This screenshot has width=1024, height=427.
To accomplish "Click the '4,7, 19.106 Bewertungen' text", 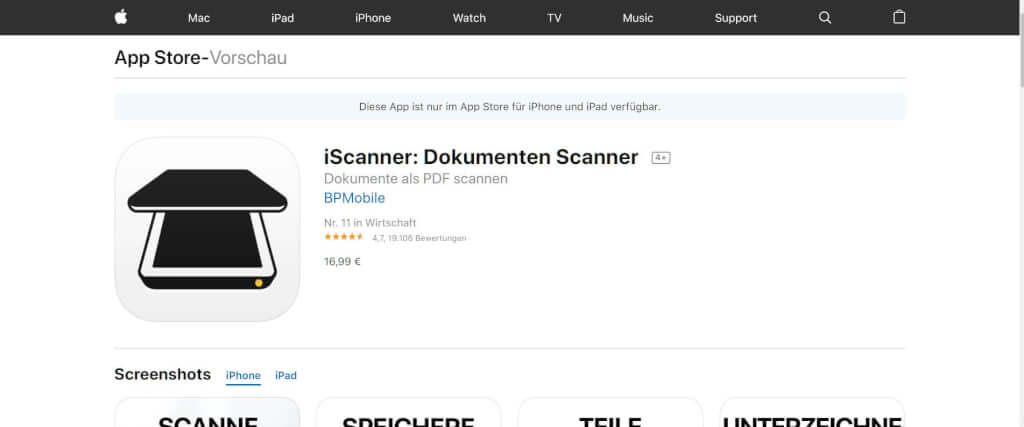I will (x=419, y=238).
